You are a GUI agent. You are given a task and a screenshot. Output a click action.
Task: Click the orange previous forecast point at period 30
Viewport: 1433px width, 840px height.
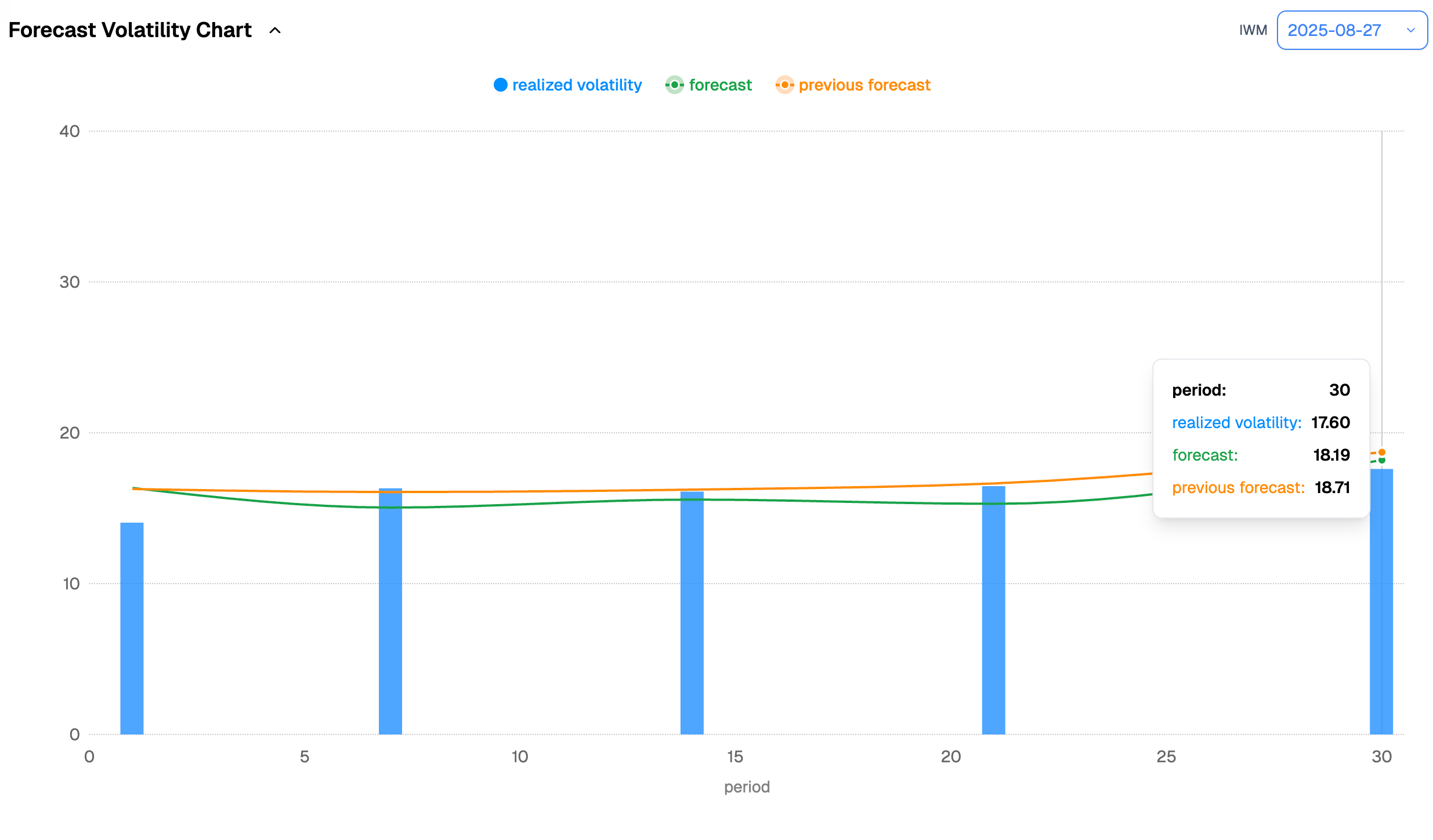[x=1382, y=452]
